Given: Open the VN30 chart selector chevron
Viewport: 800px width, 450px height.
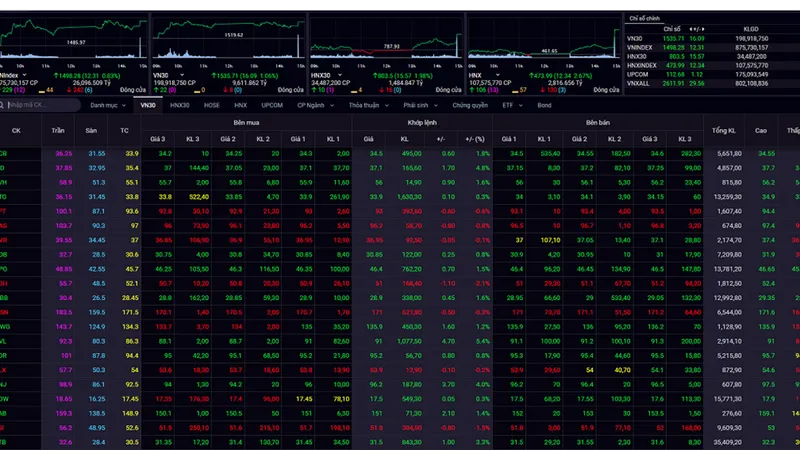Looking at the screenshot, I should pos(182,75).
